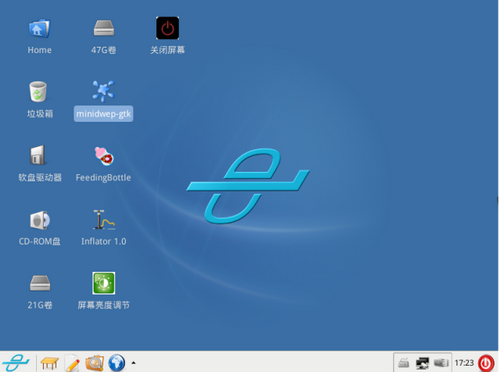Select the 屏幕亮度调节 label text

104,305
